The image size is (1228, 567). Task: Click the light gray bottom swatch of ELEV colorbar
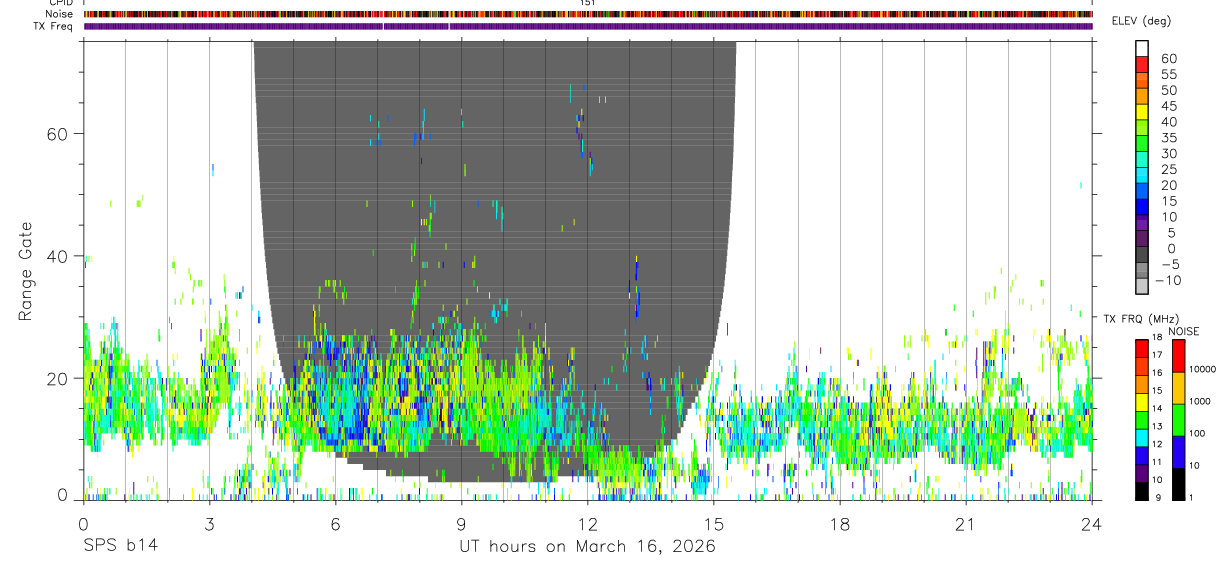coord(1142,286)
